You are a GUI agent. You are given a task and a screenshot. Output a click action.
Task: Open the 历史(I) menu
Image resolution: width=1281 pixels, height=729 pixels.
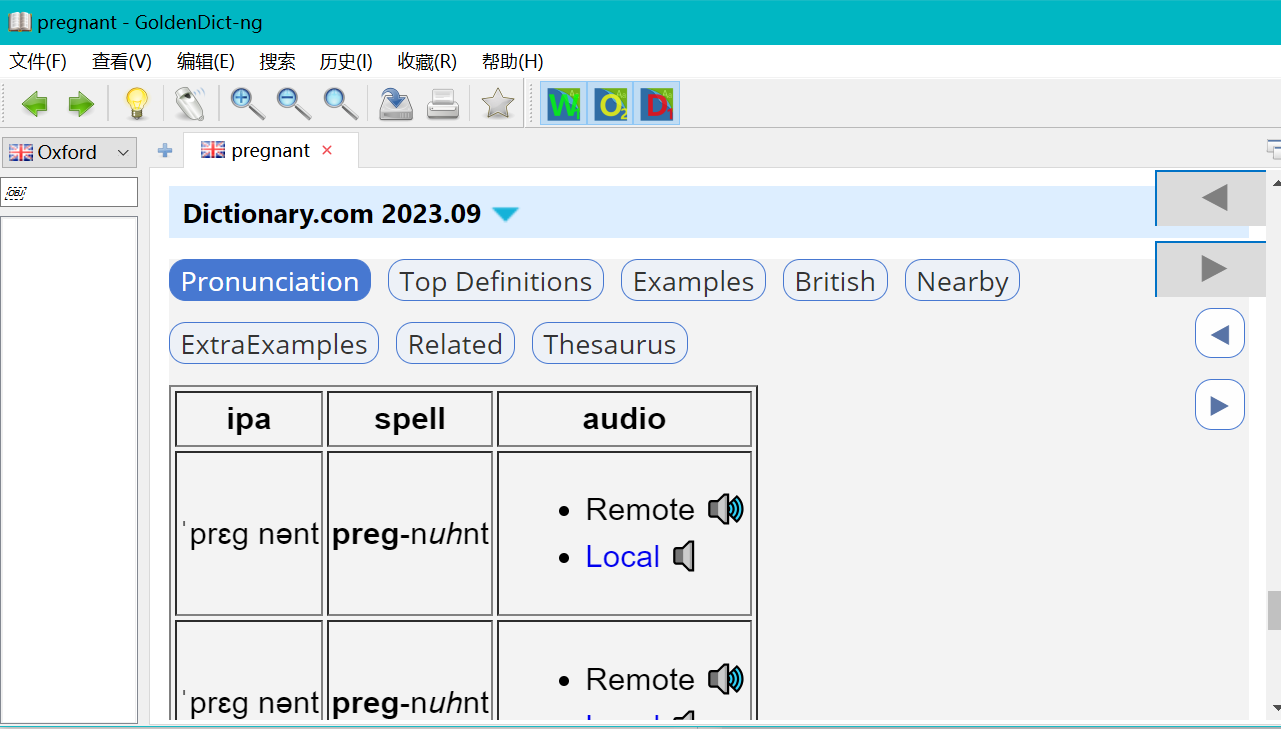[346, 62]
